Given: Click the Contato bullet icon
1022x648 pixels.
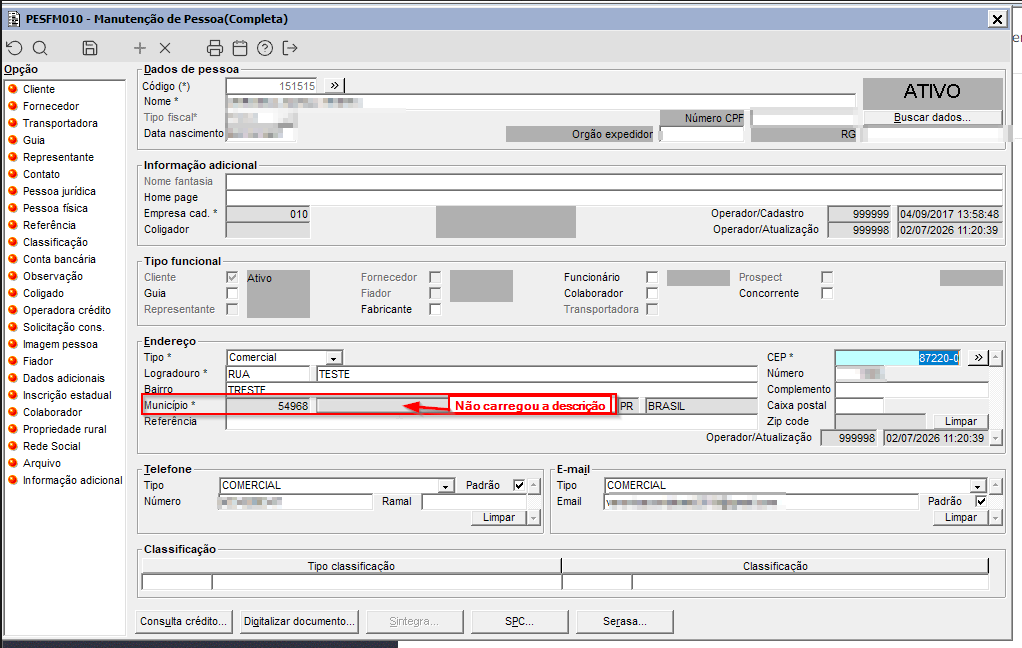Looking at the screenshot, I should (12, 173).
